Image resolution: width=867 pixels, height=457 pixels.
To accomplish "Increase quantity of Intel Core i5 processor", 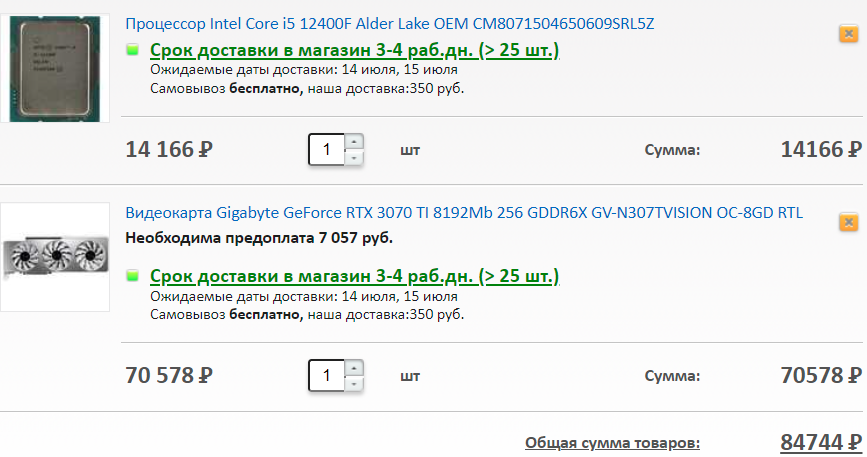I will pyautogui.click(x=354, y=142).
